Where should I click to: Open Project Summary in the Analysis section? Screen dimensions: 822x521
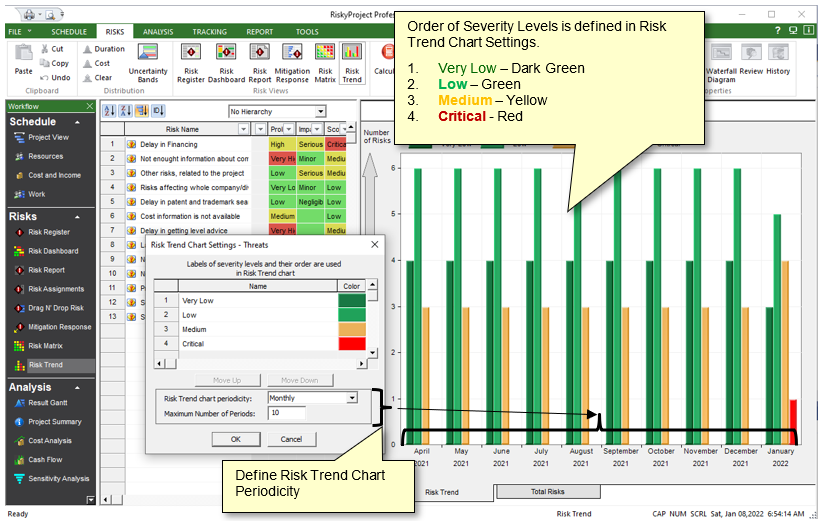coord(48,422)
